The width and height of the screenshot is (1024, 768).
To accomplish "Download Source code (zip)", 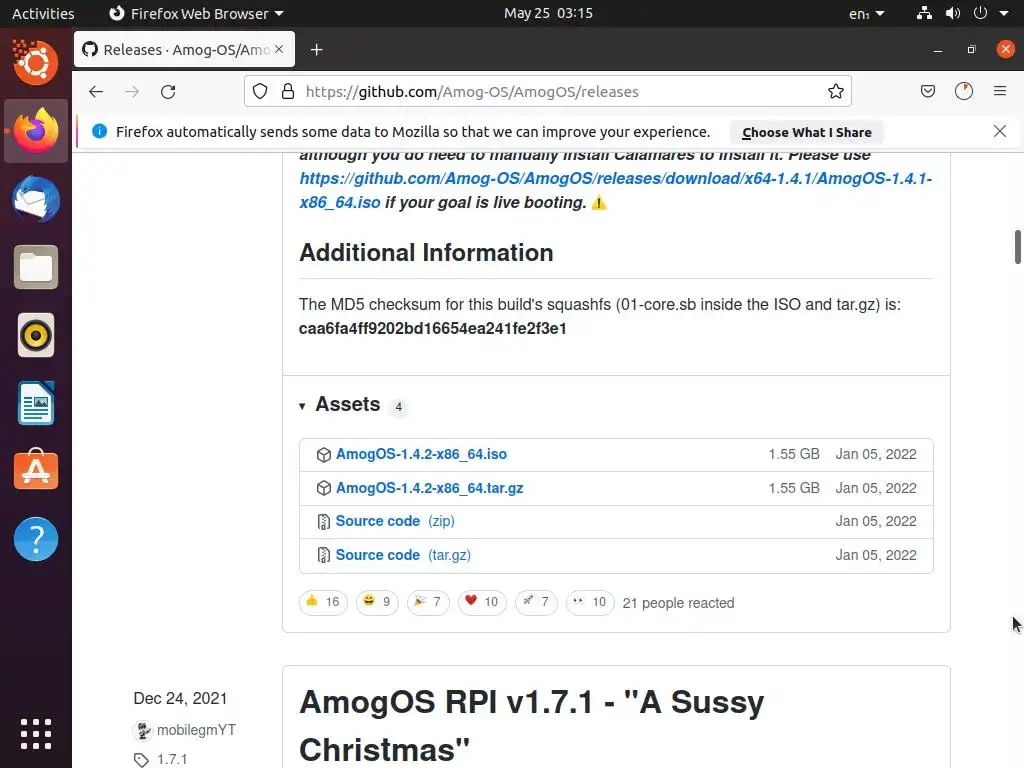I will (395, 521).
